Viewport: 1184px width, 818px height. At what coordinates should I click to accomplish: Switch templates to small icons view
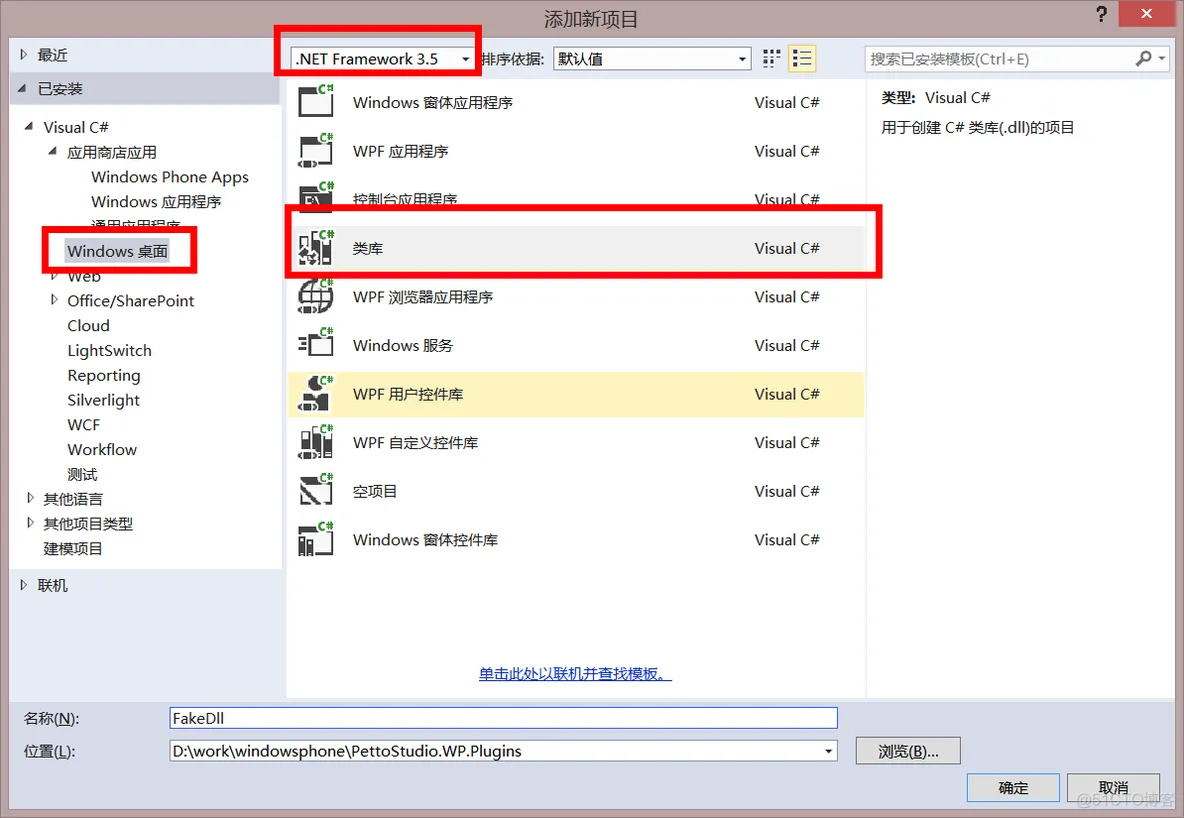[x=771, y=58]
